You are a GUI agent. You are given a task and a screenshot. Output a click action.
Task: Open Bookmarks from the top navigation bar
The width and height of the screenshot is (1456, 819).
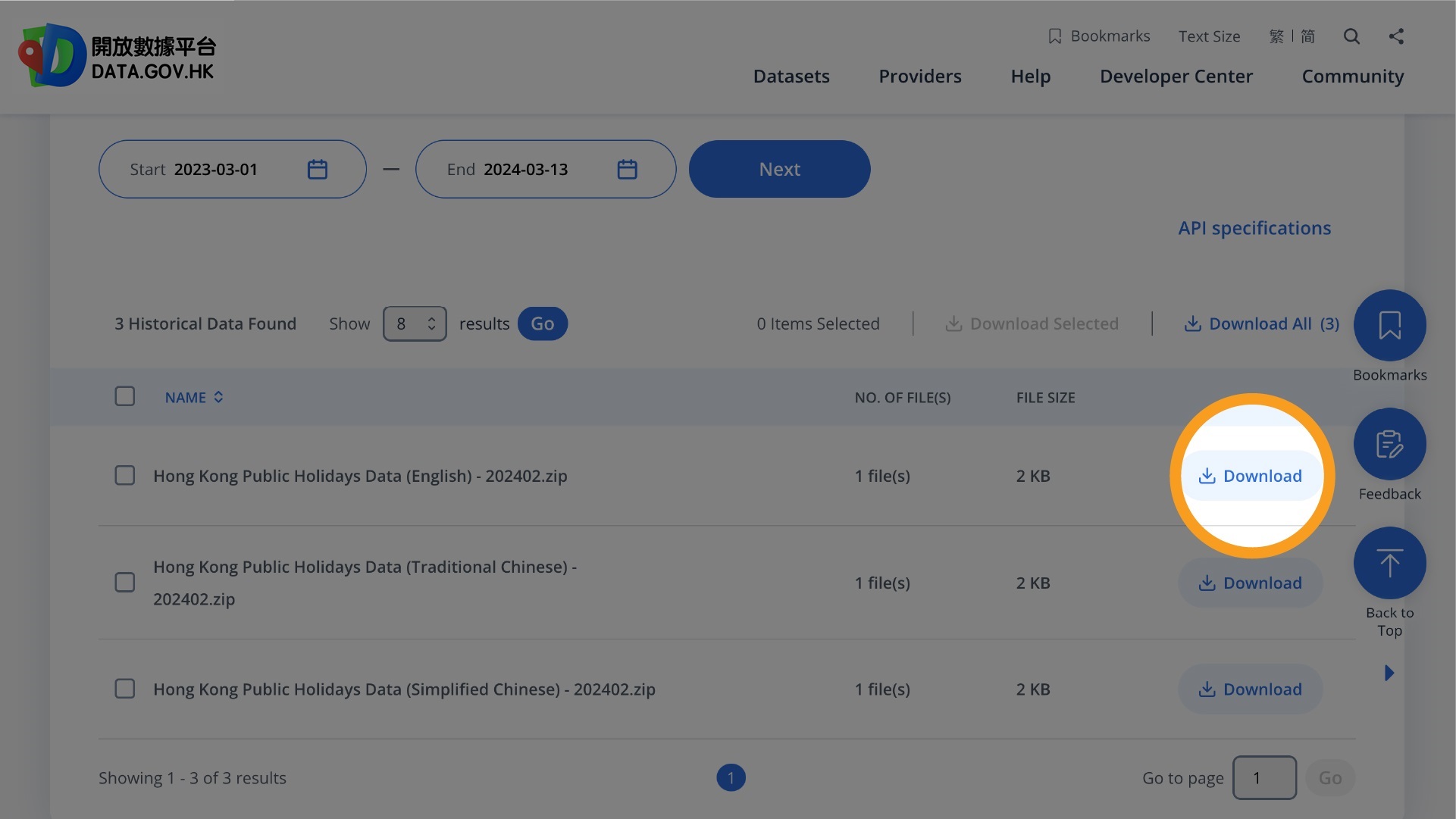tap(1099, 36)
